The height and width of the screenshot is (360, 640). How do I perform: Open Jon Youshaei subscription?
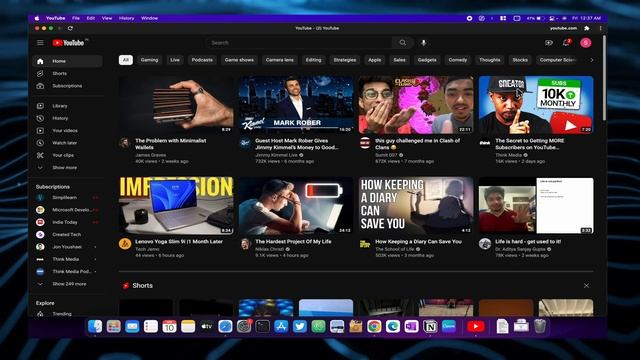(x=67, y=247)
